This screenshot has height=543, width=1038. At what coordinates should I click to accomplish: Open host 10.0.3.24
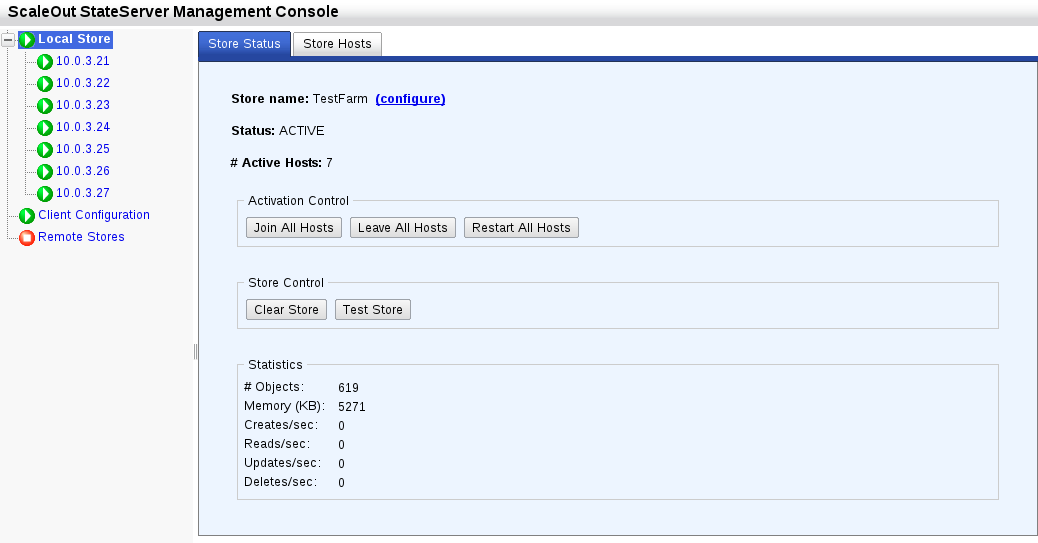point(83,126)
